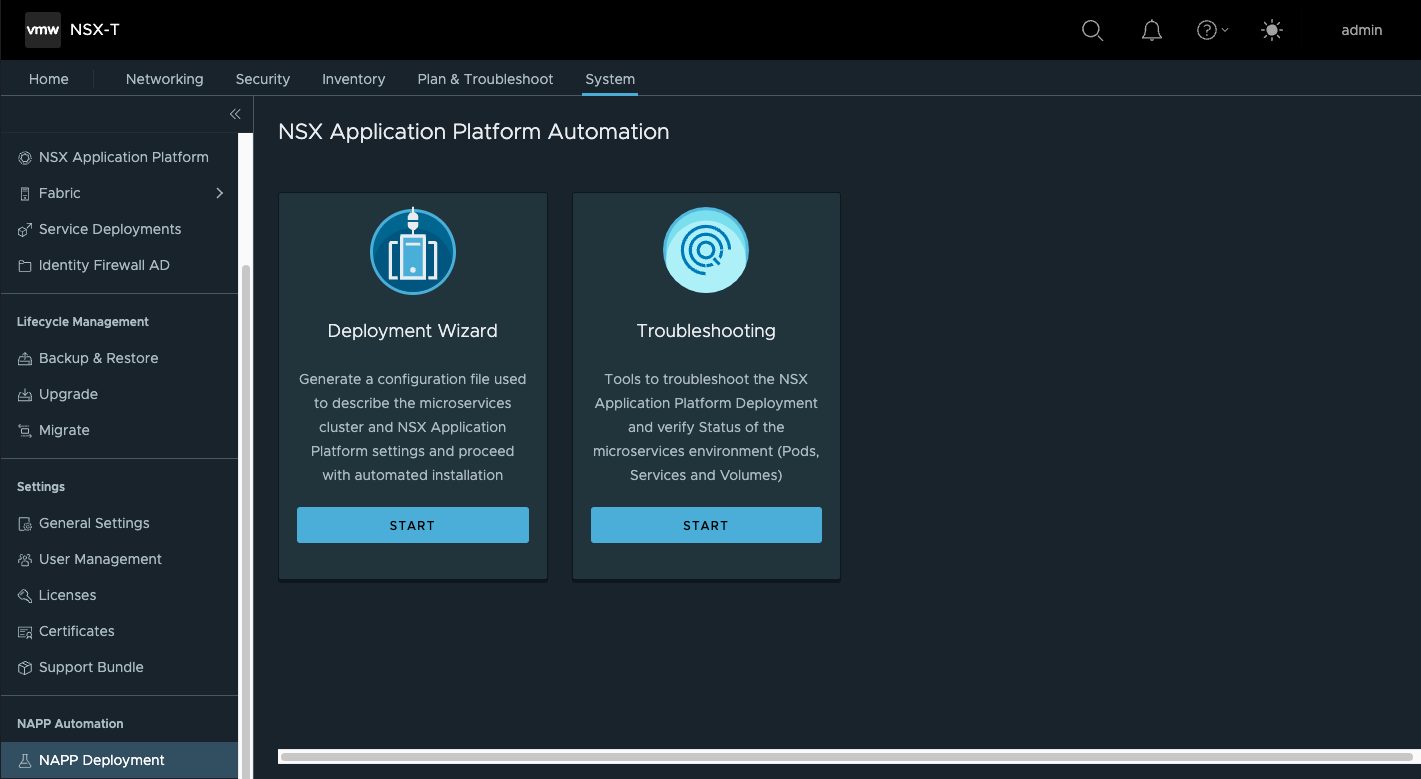Toggle the light/dark theme sun icon

pyautogui.click(x=1272, y=30)
